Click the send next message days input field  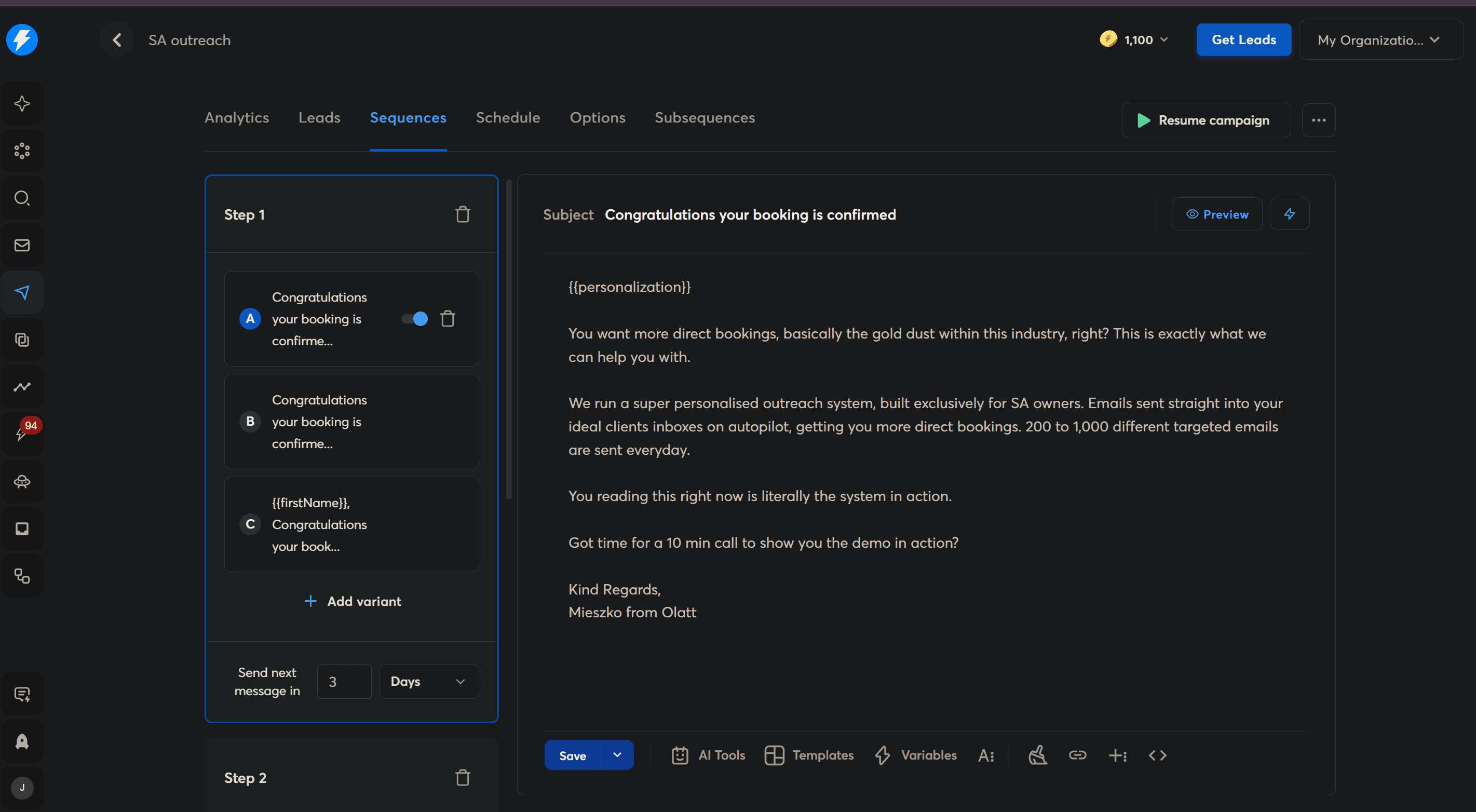pos(344,681)
